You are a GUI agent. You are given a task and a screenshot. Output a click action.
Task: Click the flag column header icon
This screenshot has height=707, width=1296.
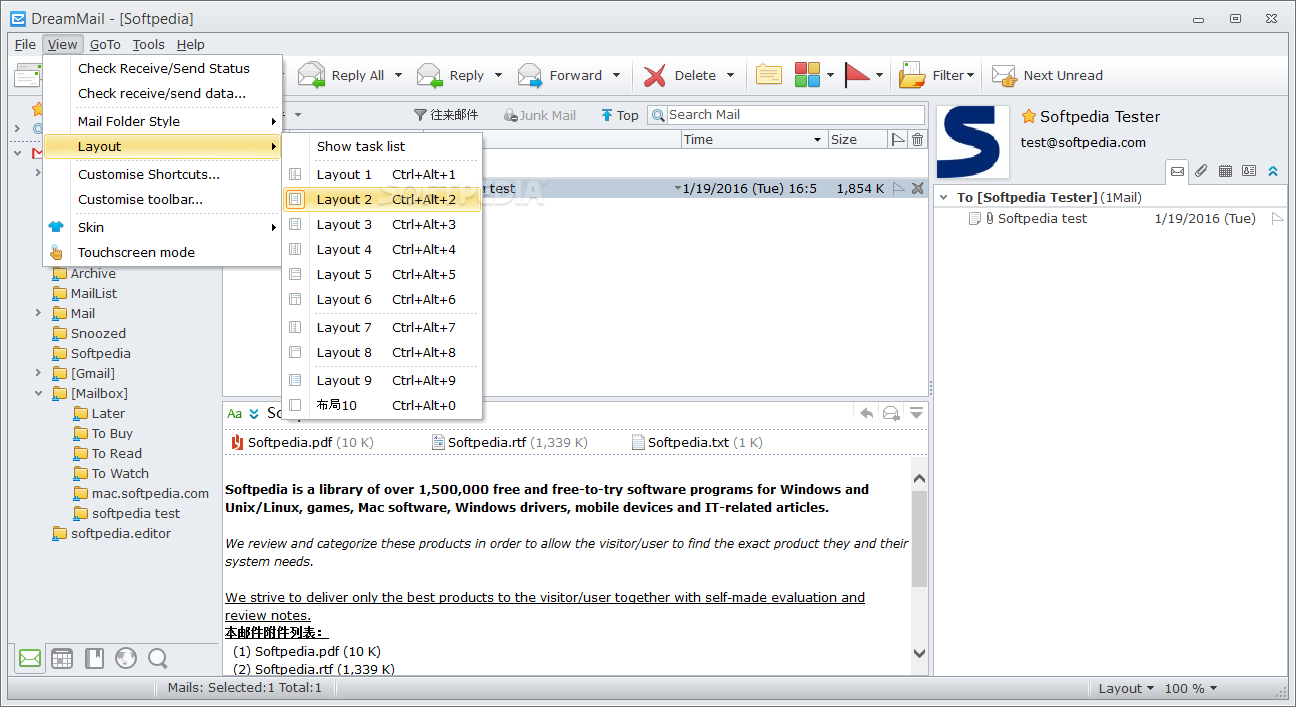[898, 140]
